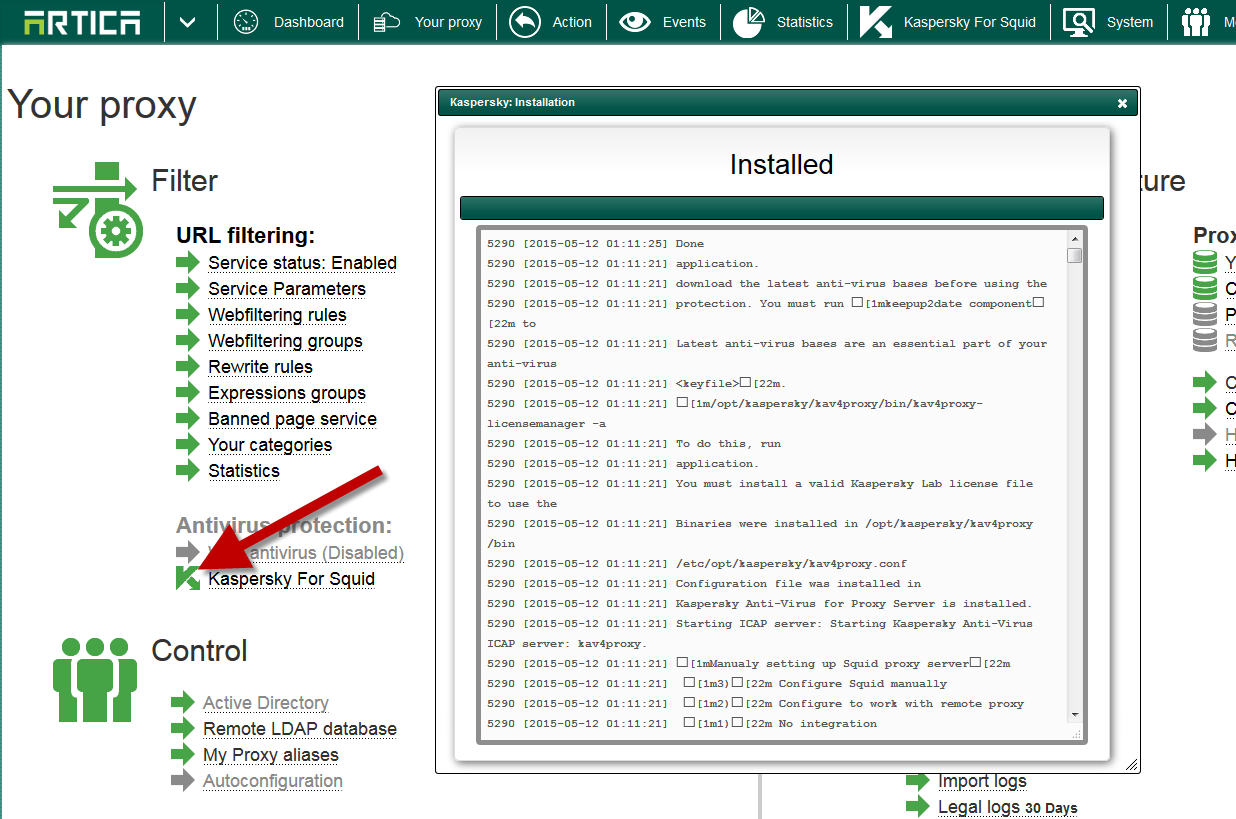Viewport: 1236px width, 819px height.
Task: Open the chevron dropdown beside Artica logo
Action: (x=187, y=22)
